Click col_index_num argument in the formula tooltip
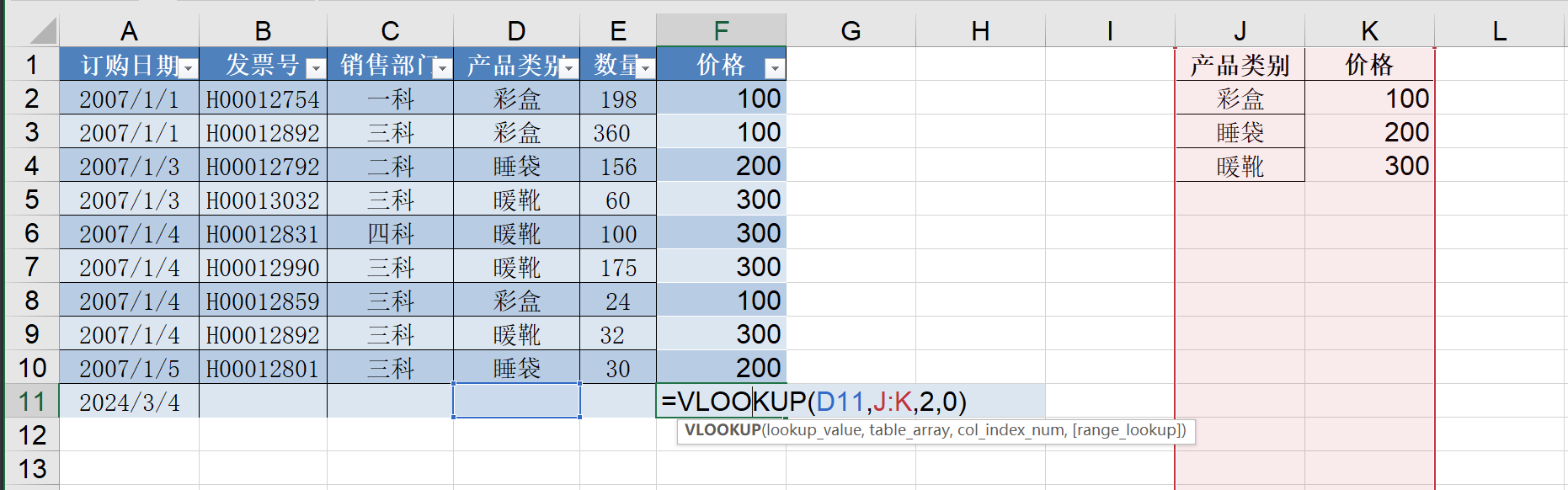 click(x=1011, y=430)
